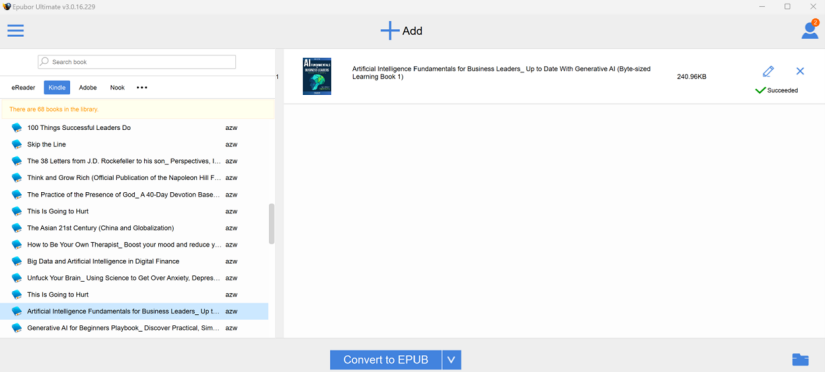Remove the converted book with X icon
The width and height of the screenshot is (825, 372).
(x=800, y=71)
